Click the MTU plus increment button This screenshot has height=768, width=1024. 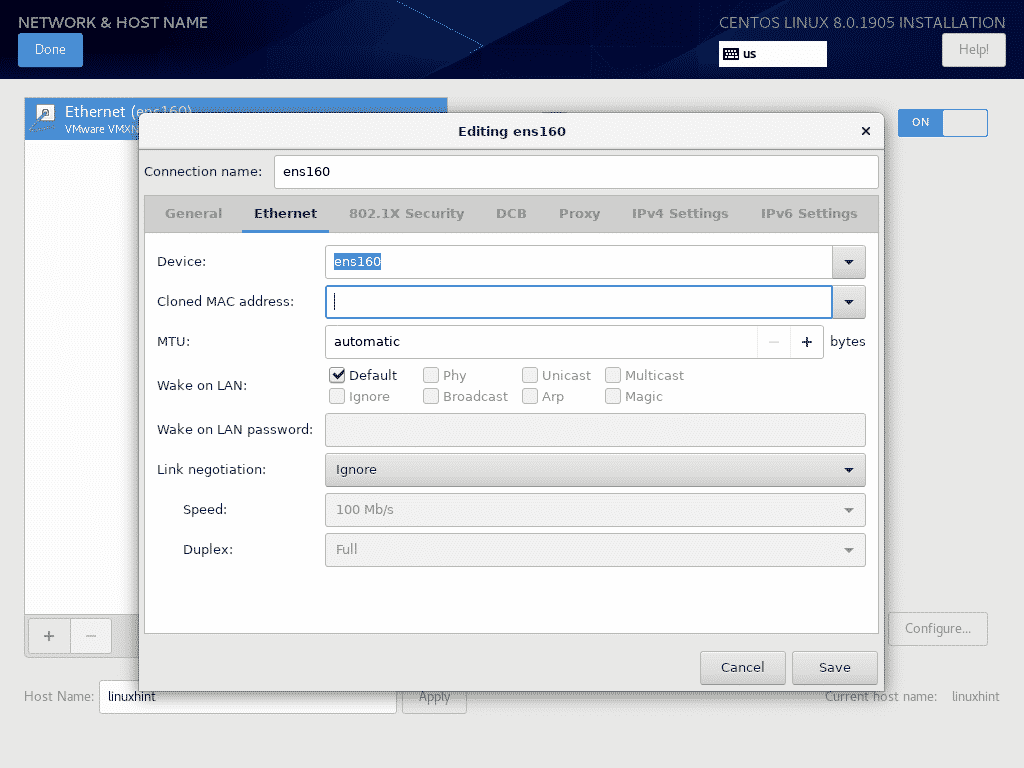pyautogui.click(x=806, y=342)
